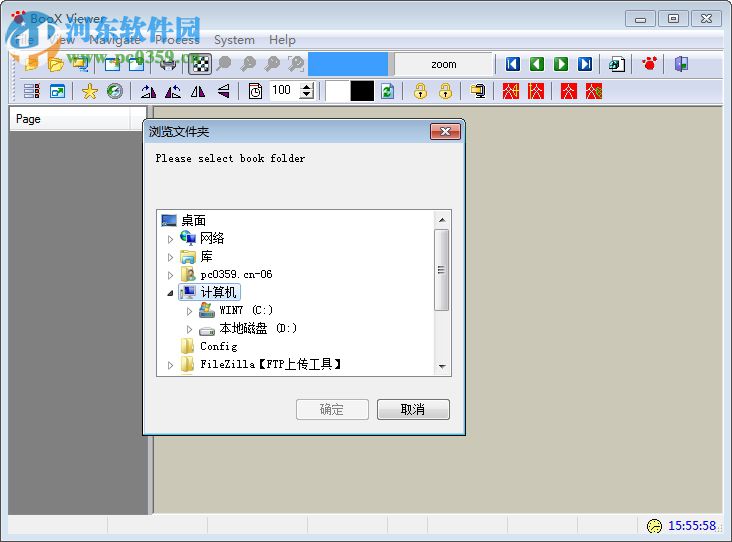732x542 pixels.
Task: Open the View menu
Action: [61, 40]
